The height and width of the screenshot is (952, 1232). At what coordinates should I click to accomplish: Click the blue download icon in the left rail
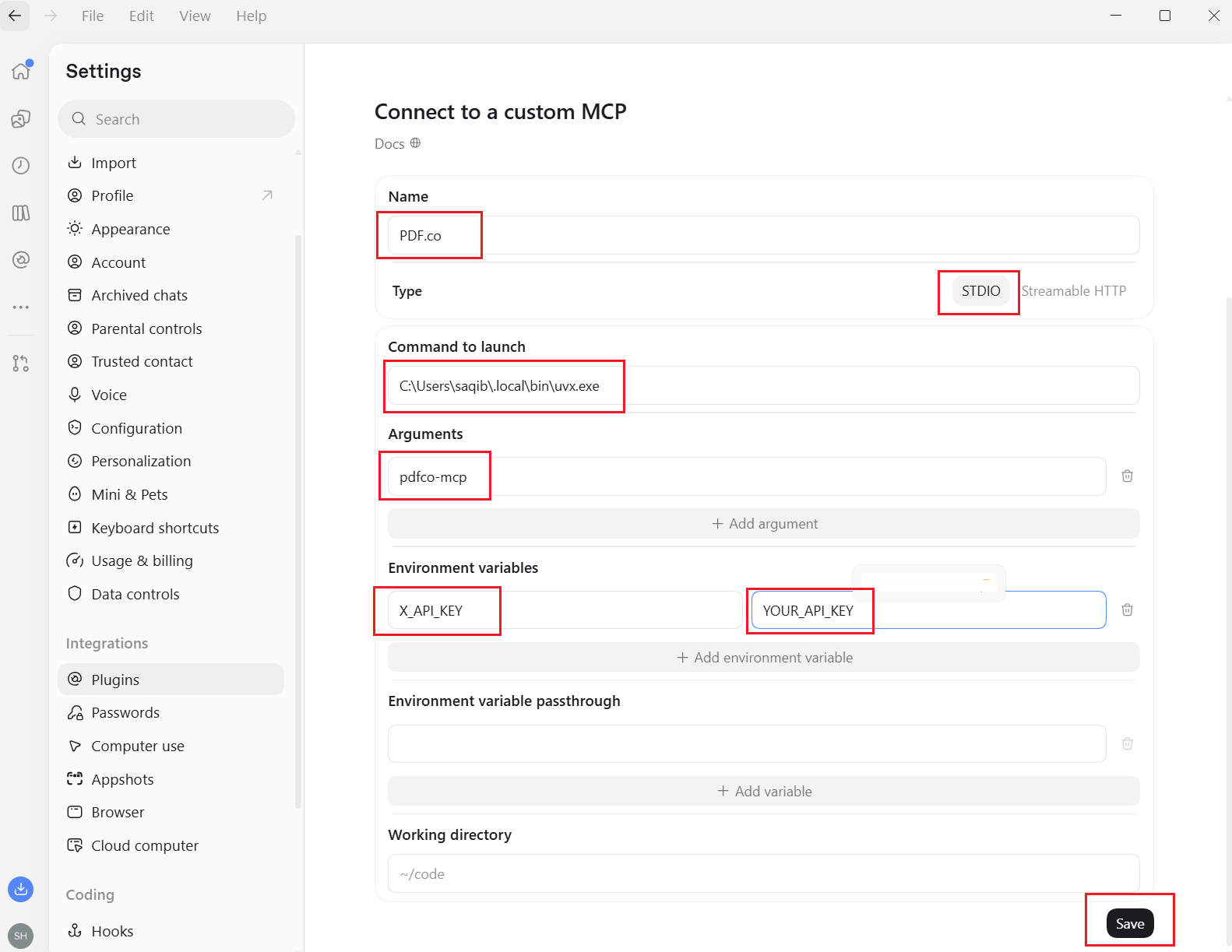(x=21, y=889)
